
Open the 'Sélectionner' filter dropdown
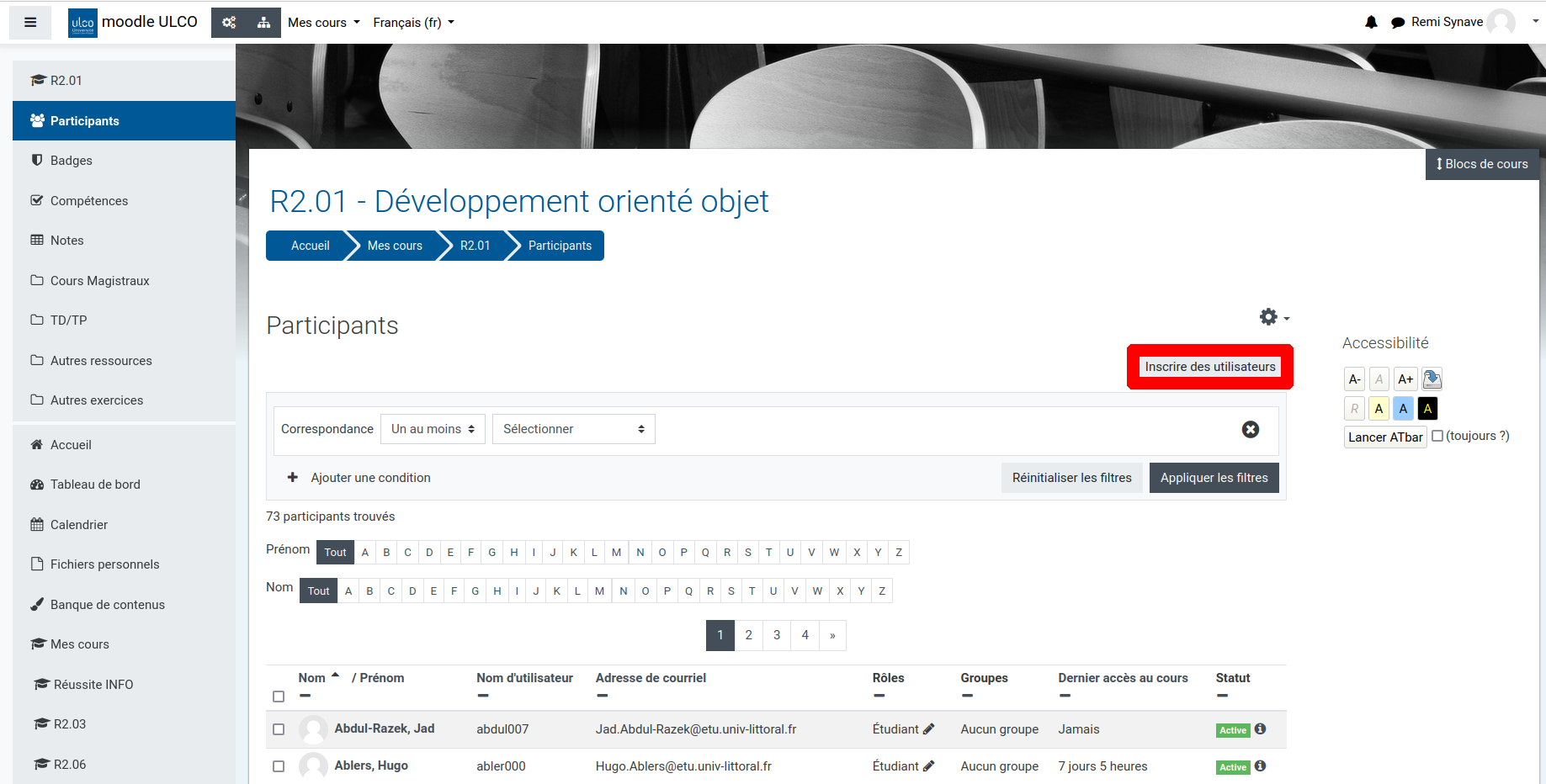[x=573, y=429]
